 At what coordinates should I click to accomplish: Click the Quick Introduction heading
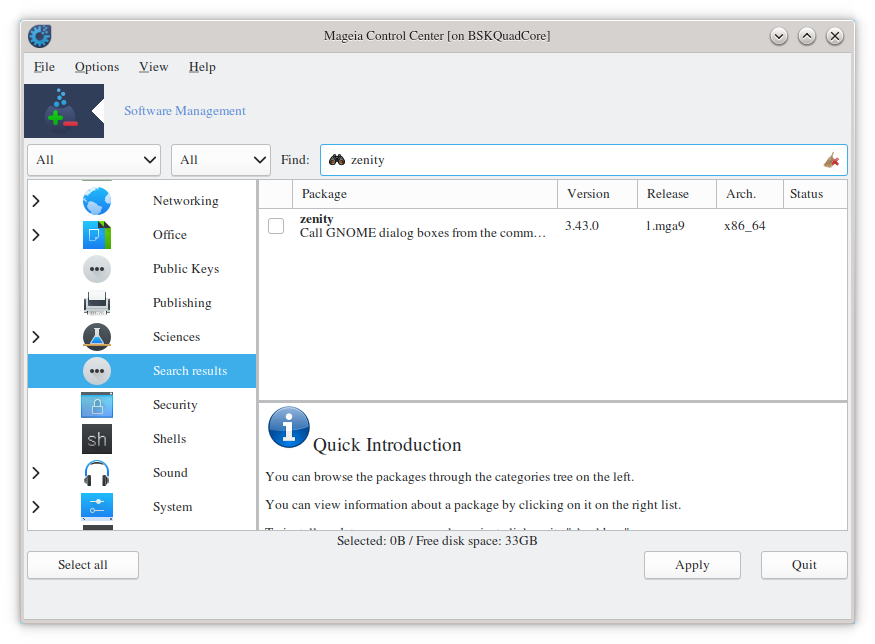click(387, 445)
